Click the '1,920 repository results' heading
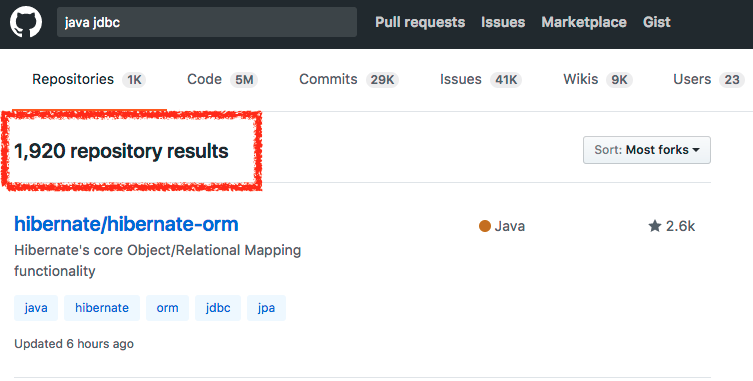This screenshot has height=381, width=753. 121,151
